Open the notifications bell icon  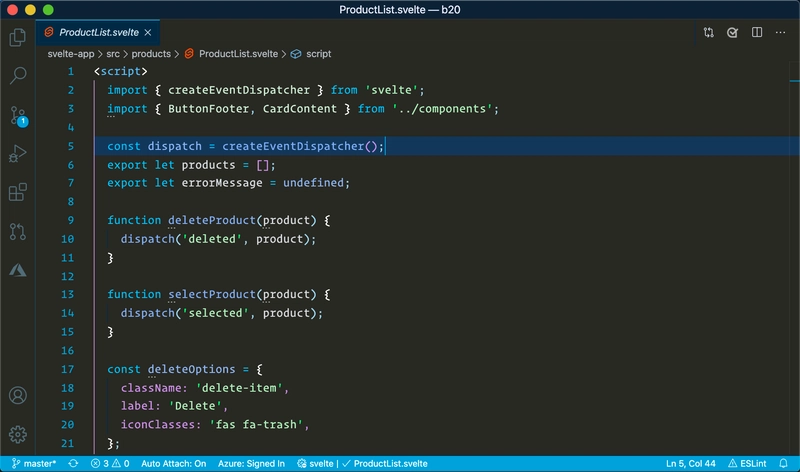783,463
